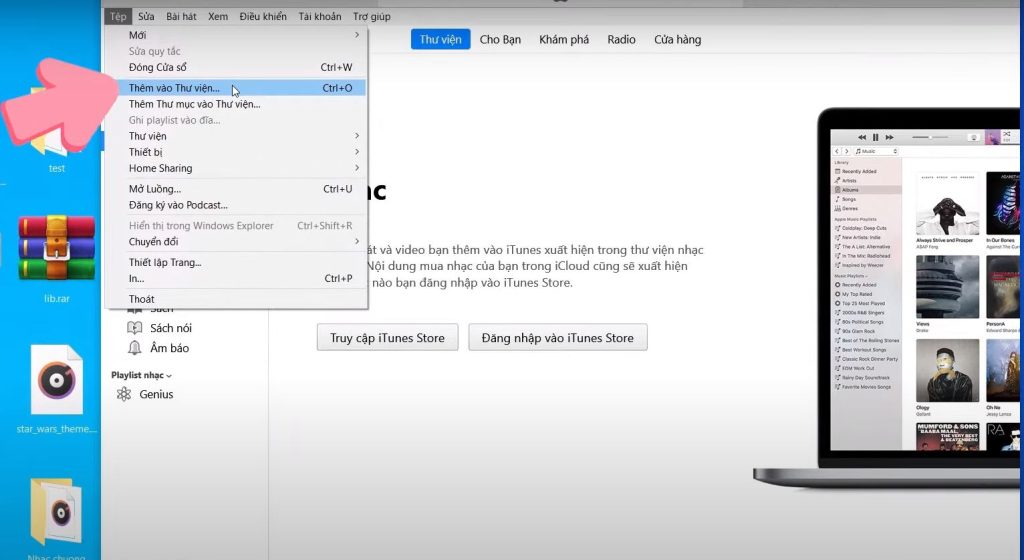The height and width of the screenshot is (560, 1024).
Task: Click the Genius atom icon
Action: 124,394
